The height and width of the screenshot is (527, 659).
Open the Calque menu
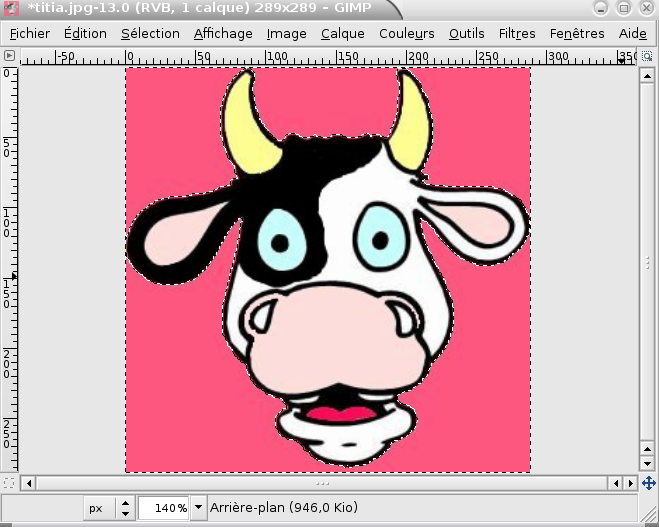[342, 33]
